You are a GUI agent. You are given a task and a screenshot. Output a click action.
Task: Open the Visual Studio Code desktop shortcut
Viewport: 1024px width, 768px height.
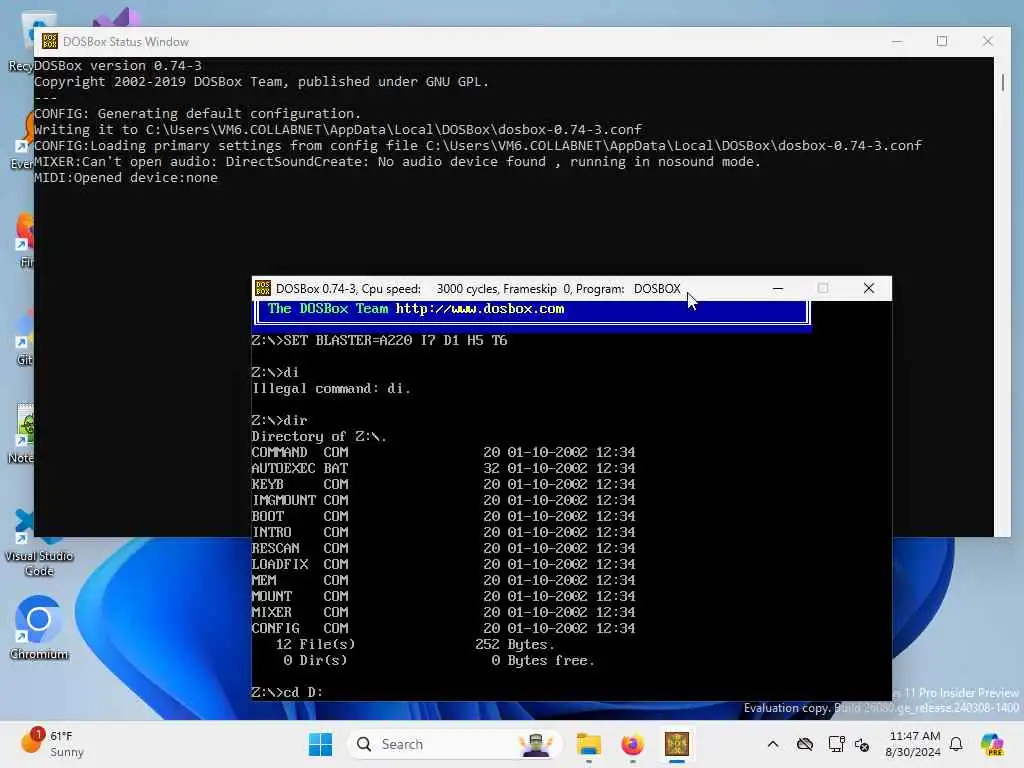click(39, 543)
